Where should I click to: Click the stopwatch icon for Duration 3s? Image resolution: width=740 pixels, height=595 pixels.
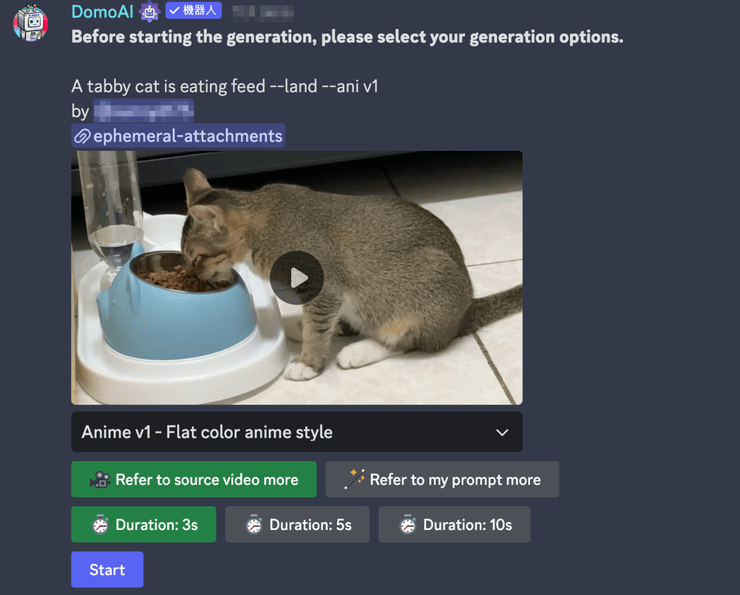click(100, 525)
